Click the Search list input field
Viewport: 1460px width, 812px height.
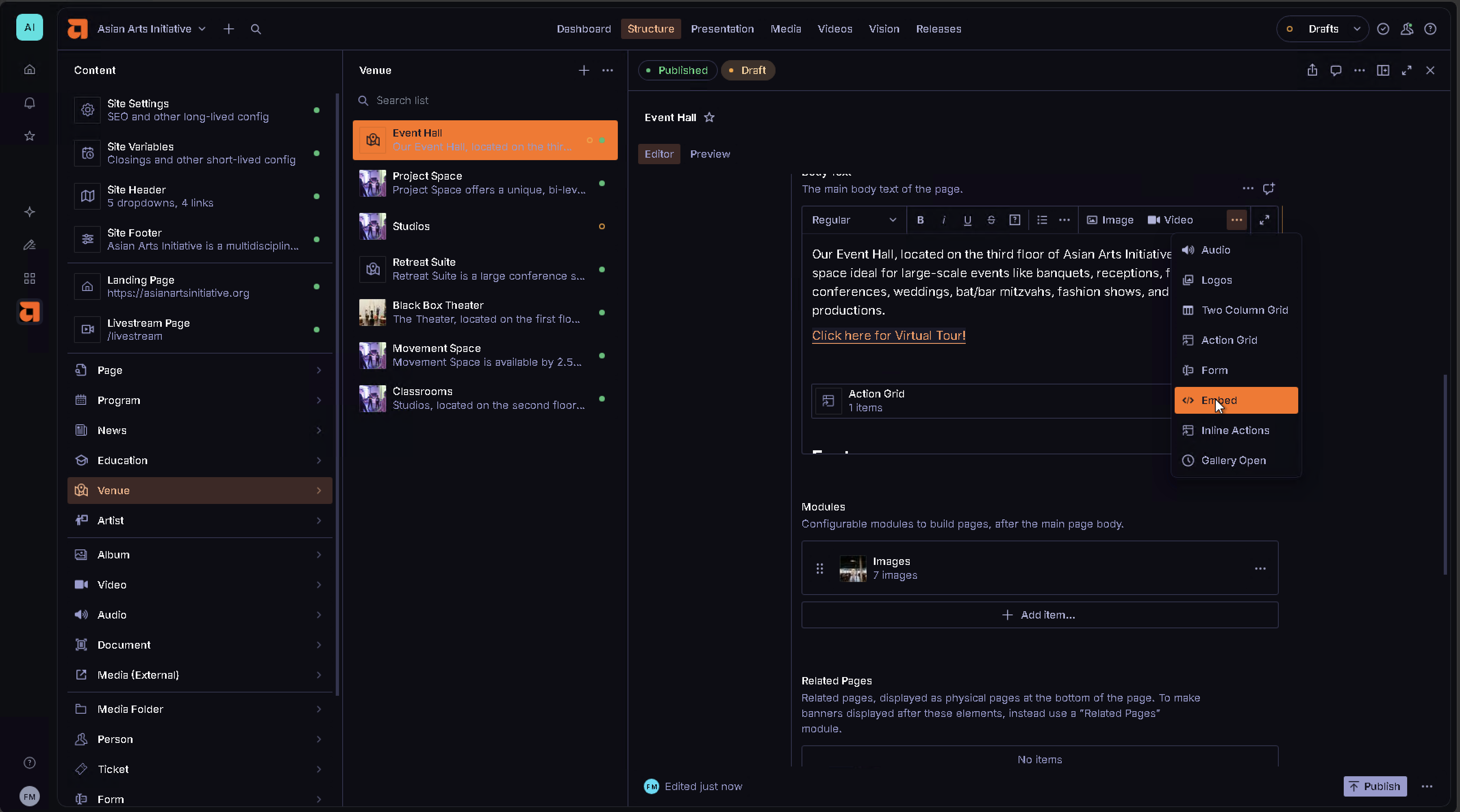point(485,100)
